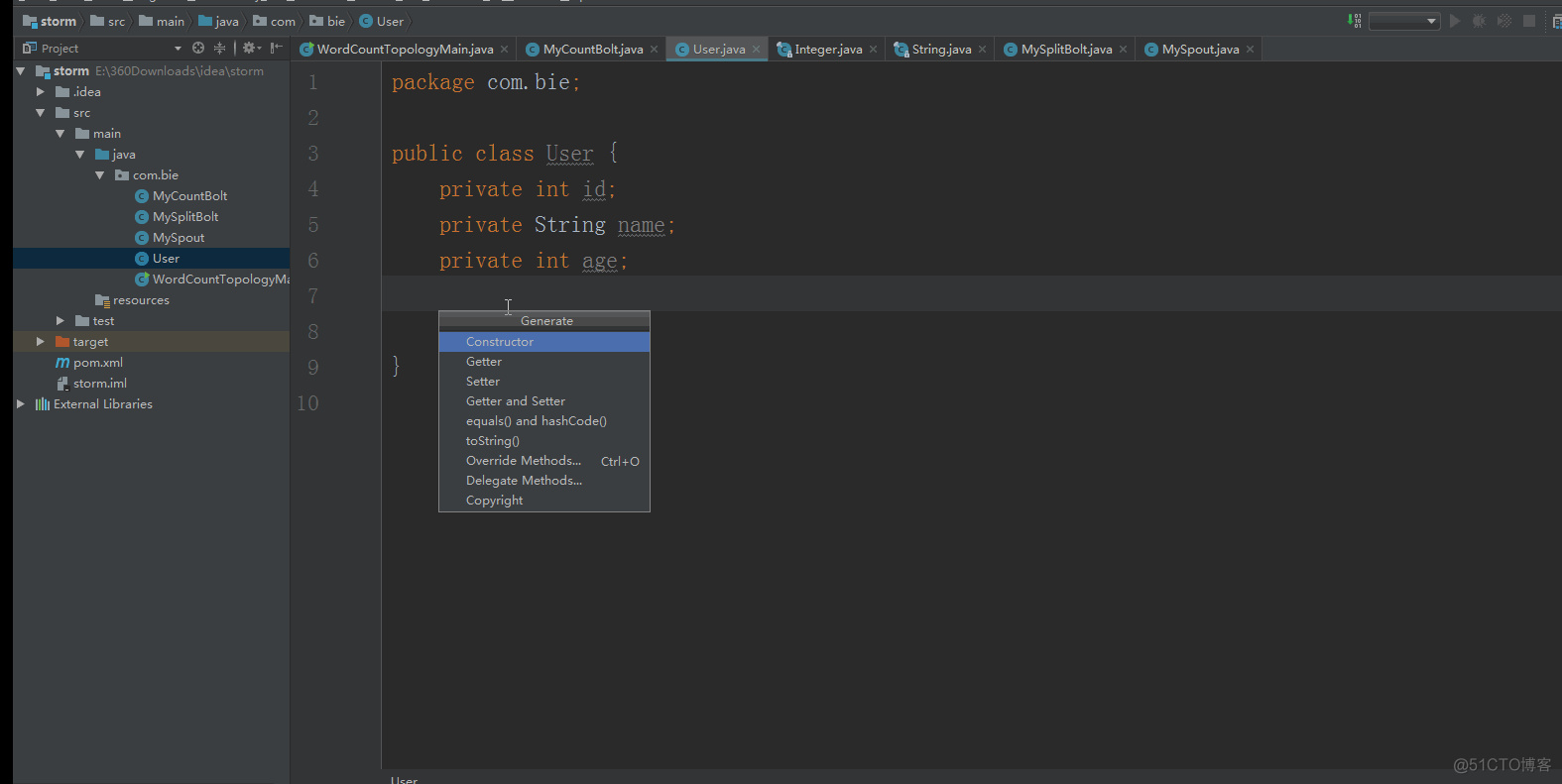
Task: Expand the target folder
Action: 41,342
